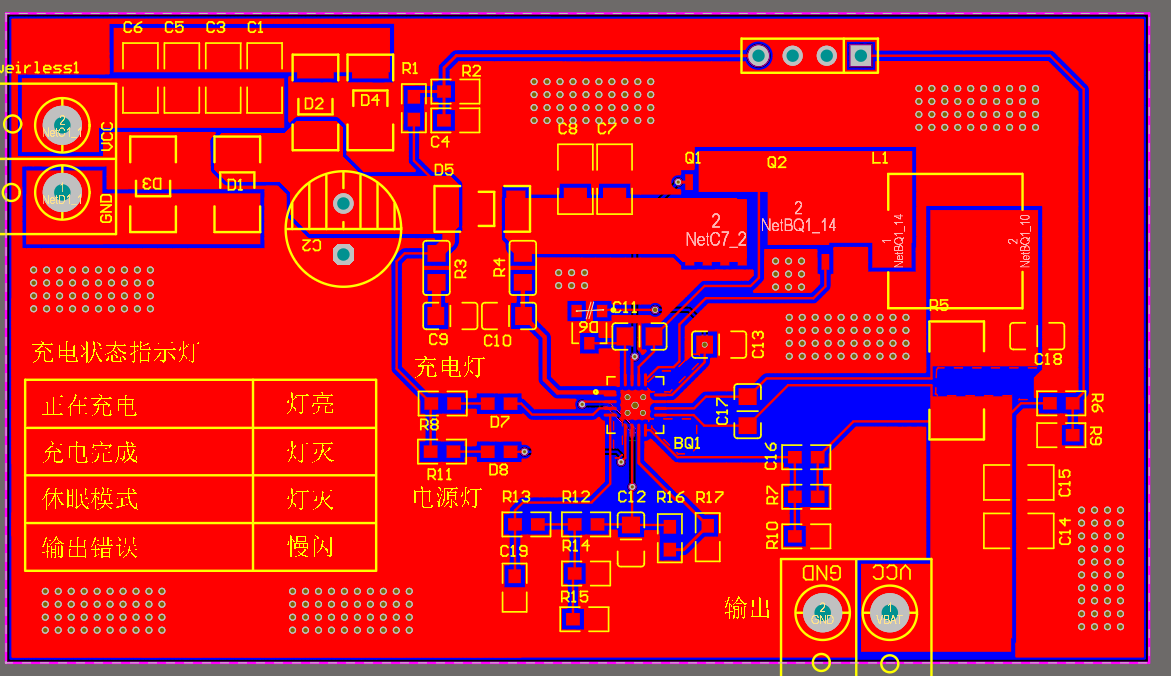Click the leftmost round pin of the header
The height and width of the screenshot is (676, 1171).
click(759, 55)
